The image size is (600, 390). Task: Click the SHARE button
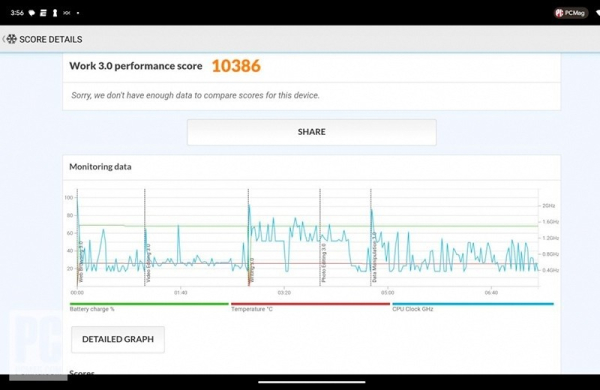311,132
